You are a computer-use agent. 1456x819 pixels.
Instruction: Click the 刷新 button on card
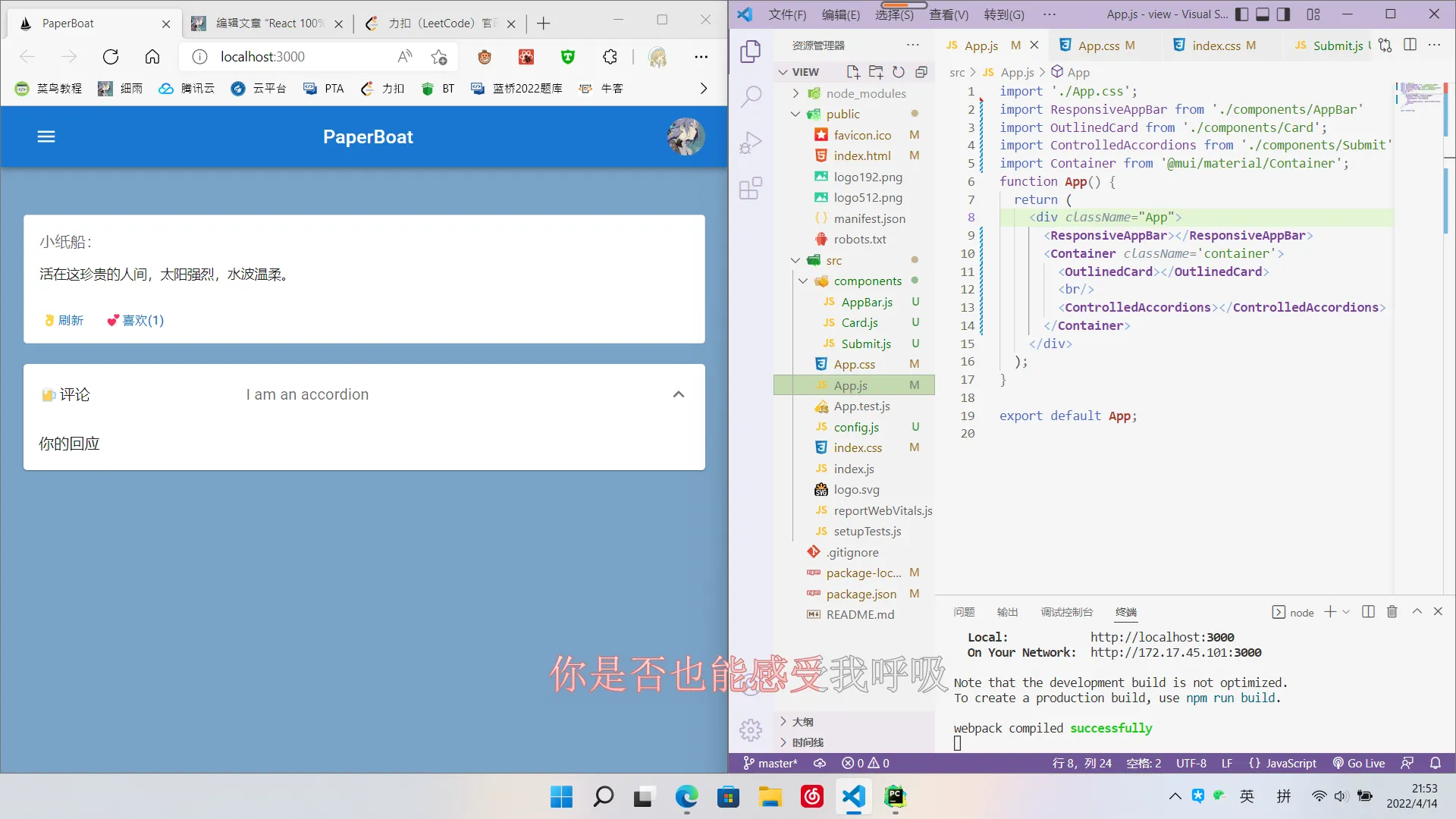pyautogui.click(x=64, y=320)
